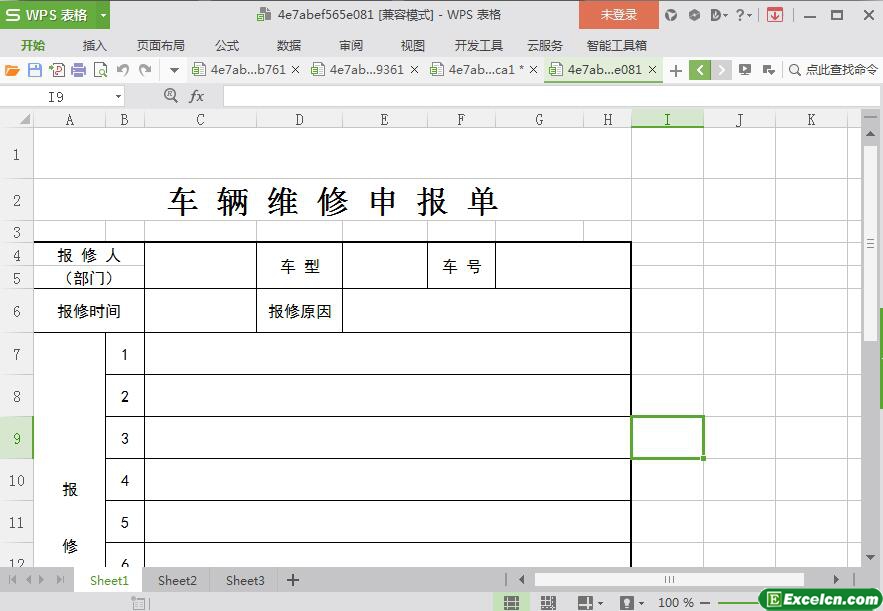
Task: Open Print Preview from the quick toolbar
Action: point(100,70)
